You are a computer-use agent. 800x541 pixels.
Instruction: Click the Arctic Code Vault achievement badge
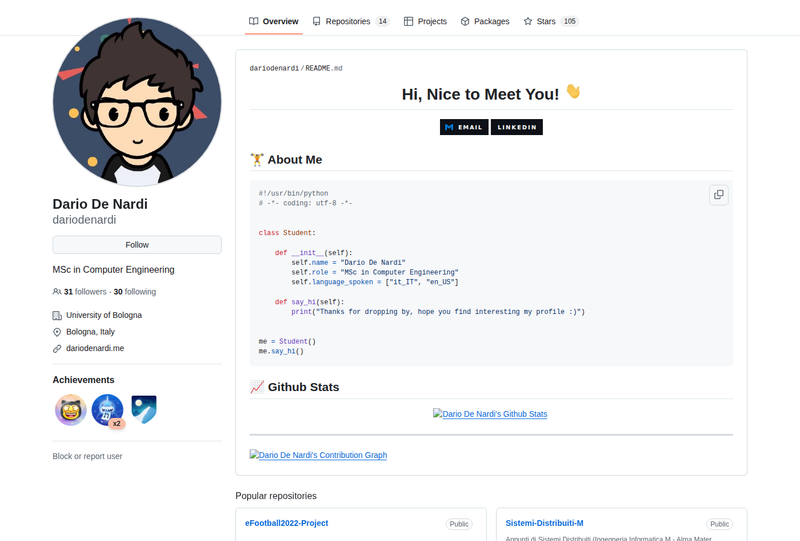[144, 410]
